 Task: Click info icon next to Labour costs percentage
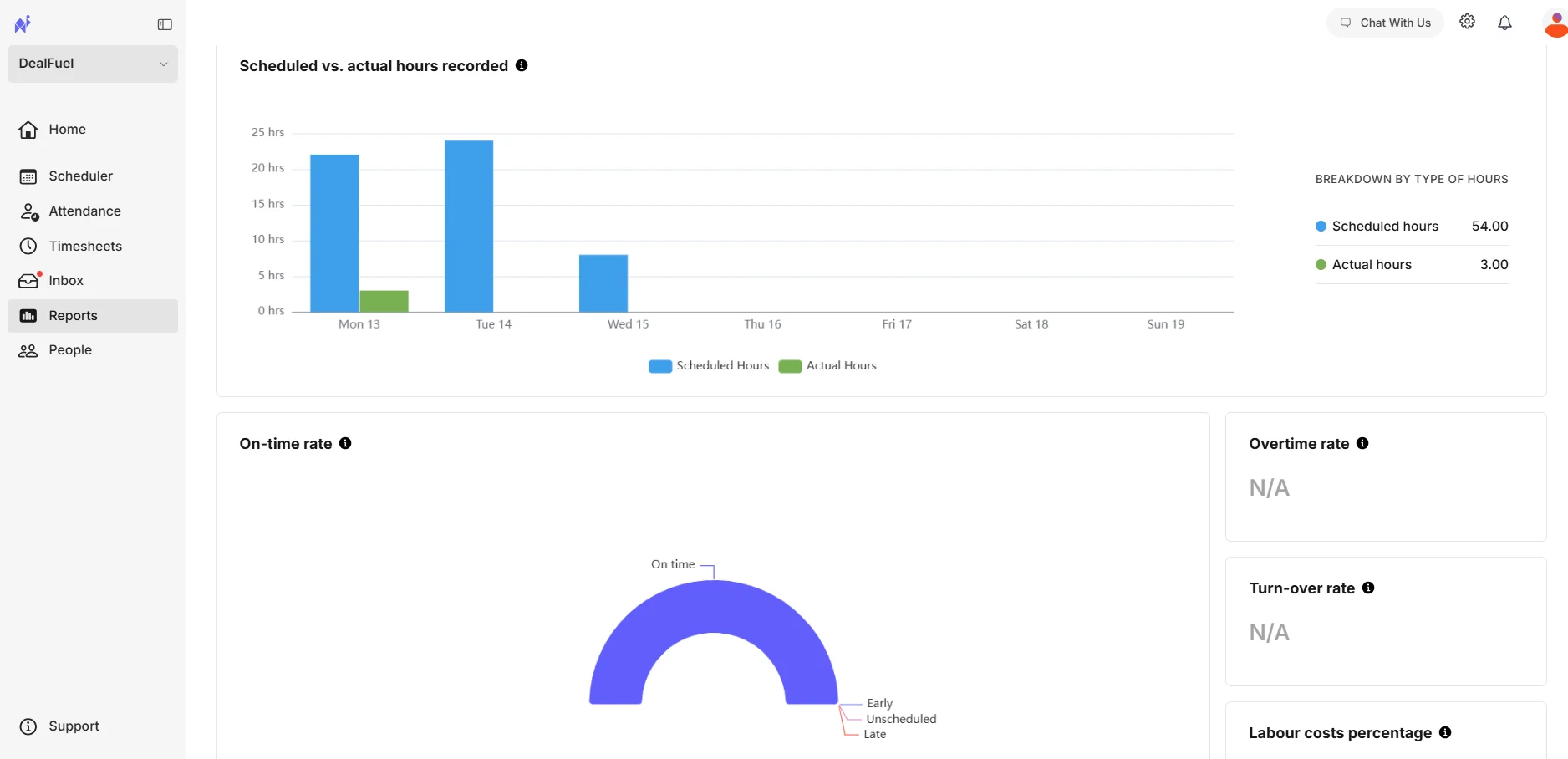click(x=1445, y=732)
